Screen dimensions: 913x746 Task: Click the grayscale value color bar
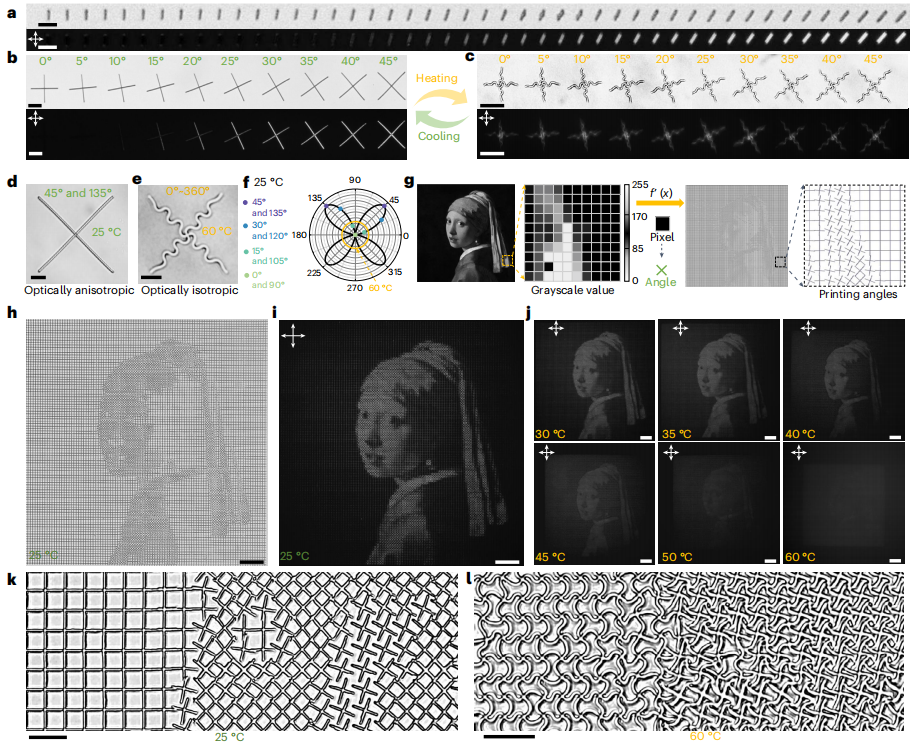[x=627, y=232]
